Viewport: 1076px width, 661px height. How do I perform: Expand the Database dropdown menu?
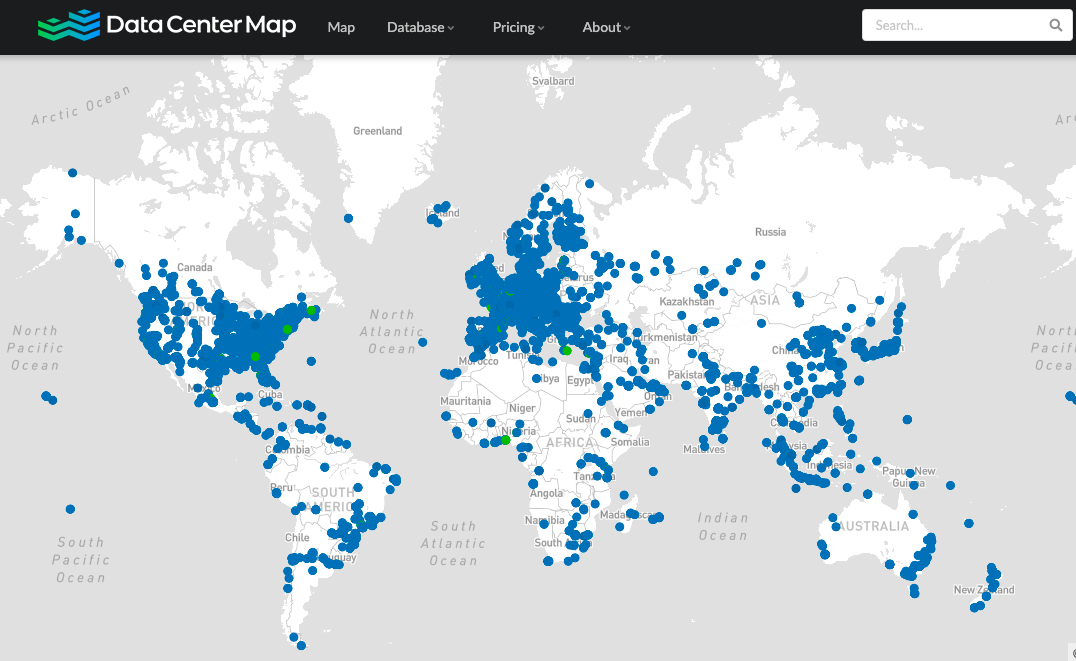pyautogui.click(x=420, y=27)
